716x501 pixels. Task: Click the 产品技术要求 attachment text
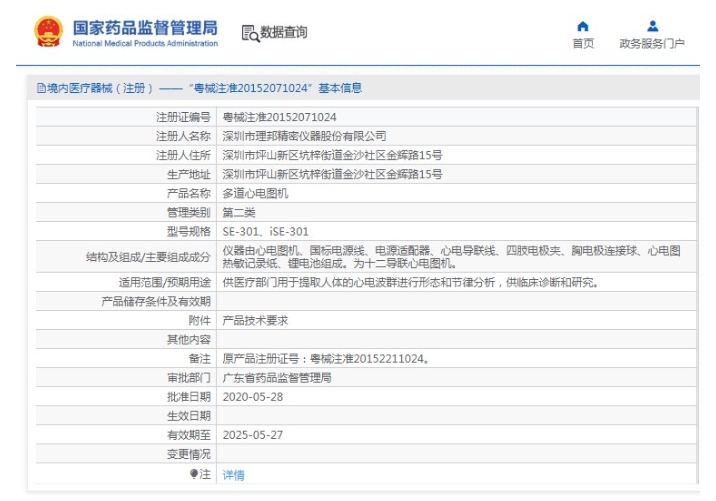pyautogui.click(x=255, y=321)
